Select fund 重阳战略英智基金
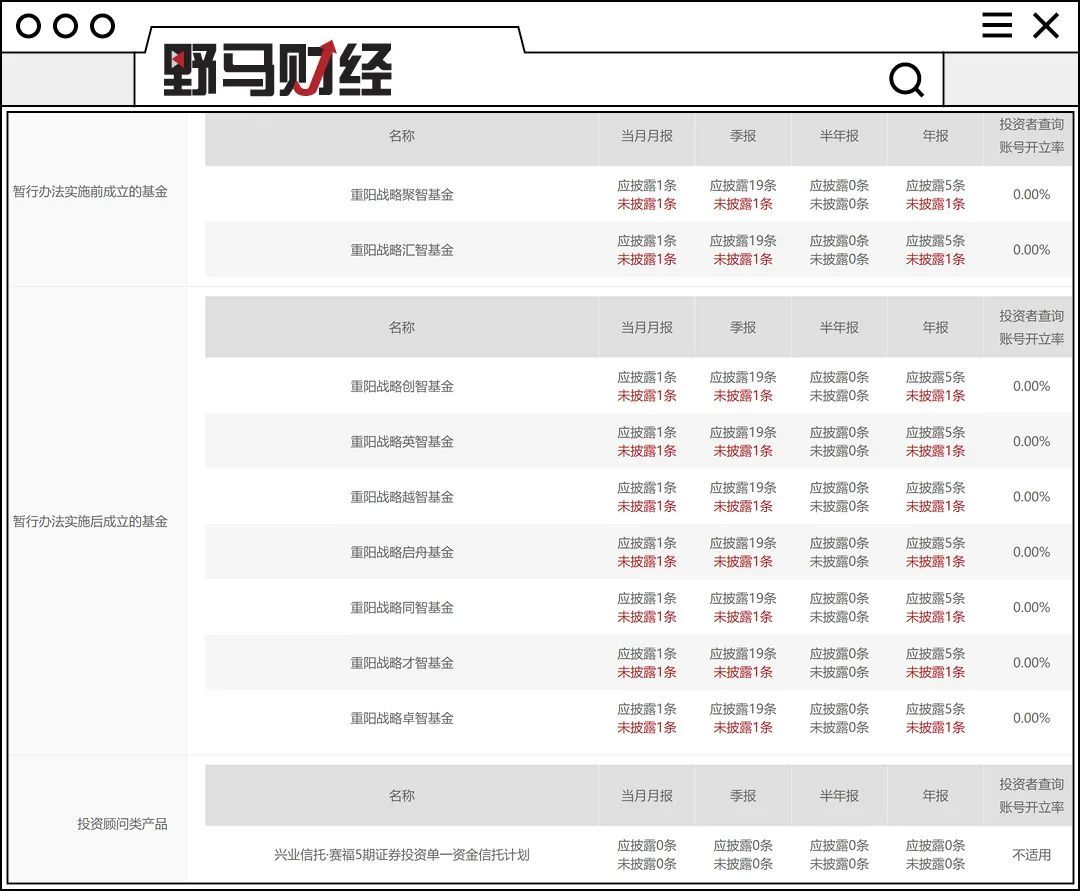This screenshot has height=891, width=1080. (x=402, y=441)
